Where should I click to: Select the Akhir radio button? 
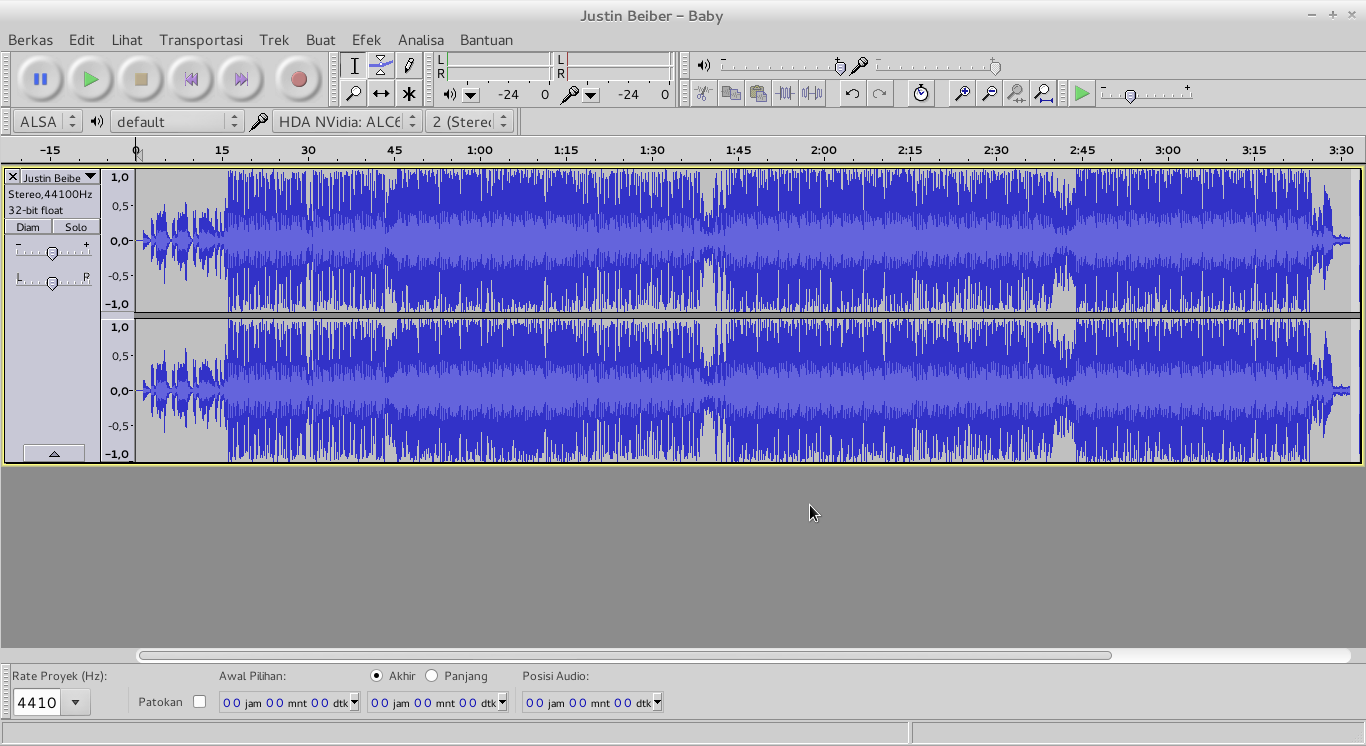pos(376,676)
